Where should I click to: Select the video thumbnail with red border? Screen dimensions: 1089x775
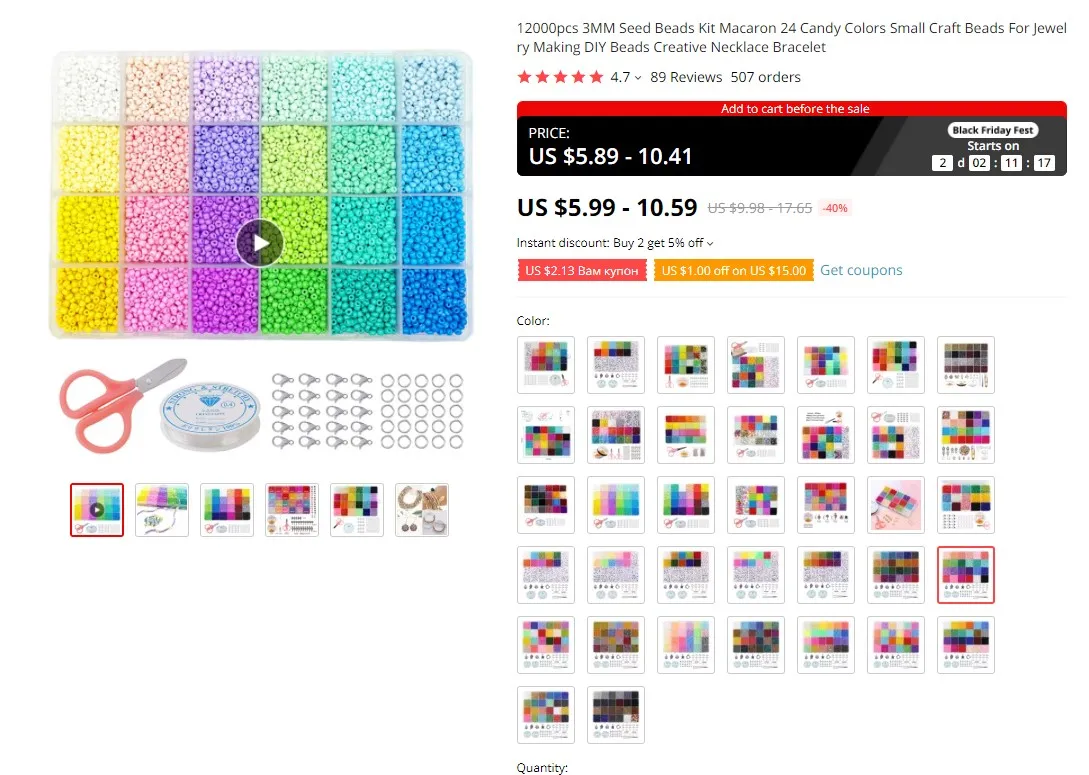click(x=97, y=510)
